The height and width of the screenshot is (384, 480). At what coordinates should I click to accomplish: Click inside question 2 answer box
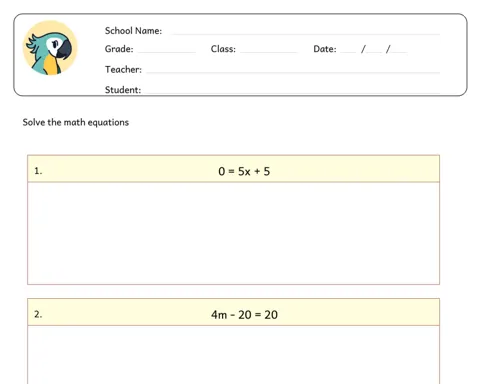(x=233, y=355)
